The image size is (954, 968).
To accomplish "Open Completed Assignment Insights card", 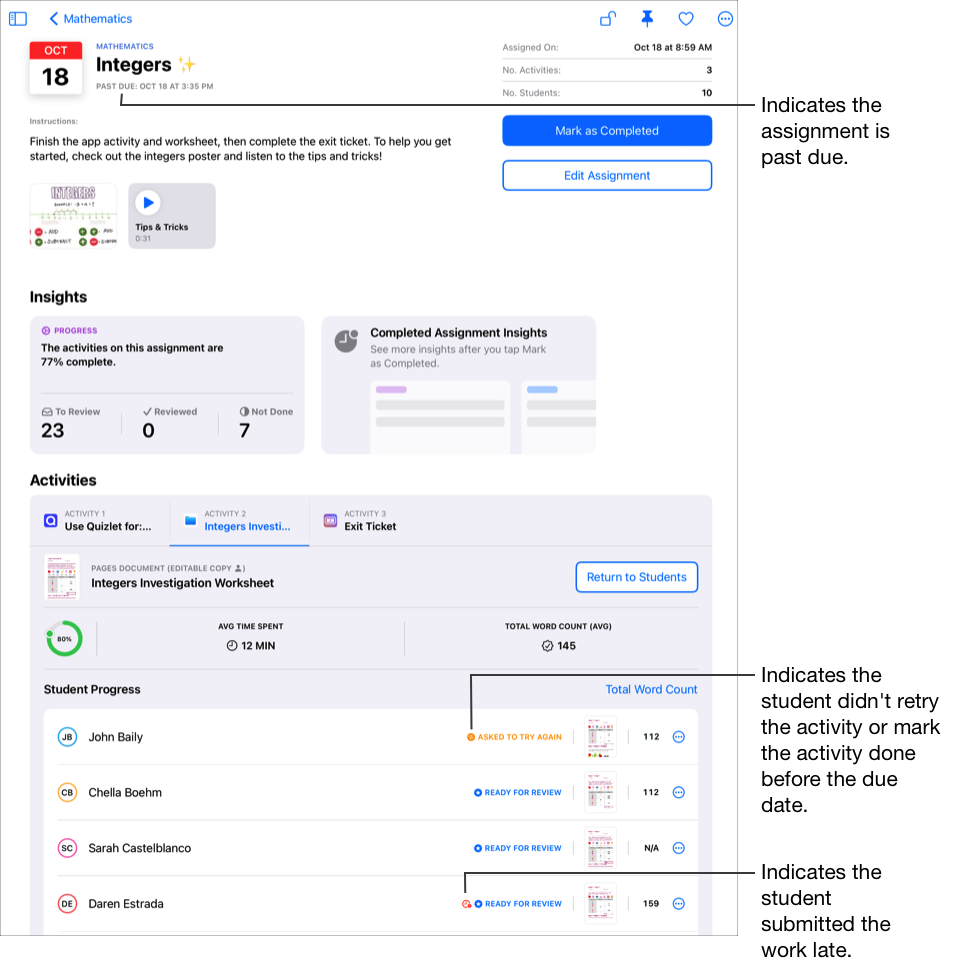I will pyautogui.click(x=458, y=385).
